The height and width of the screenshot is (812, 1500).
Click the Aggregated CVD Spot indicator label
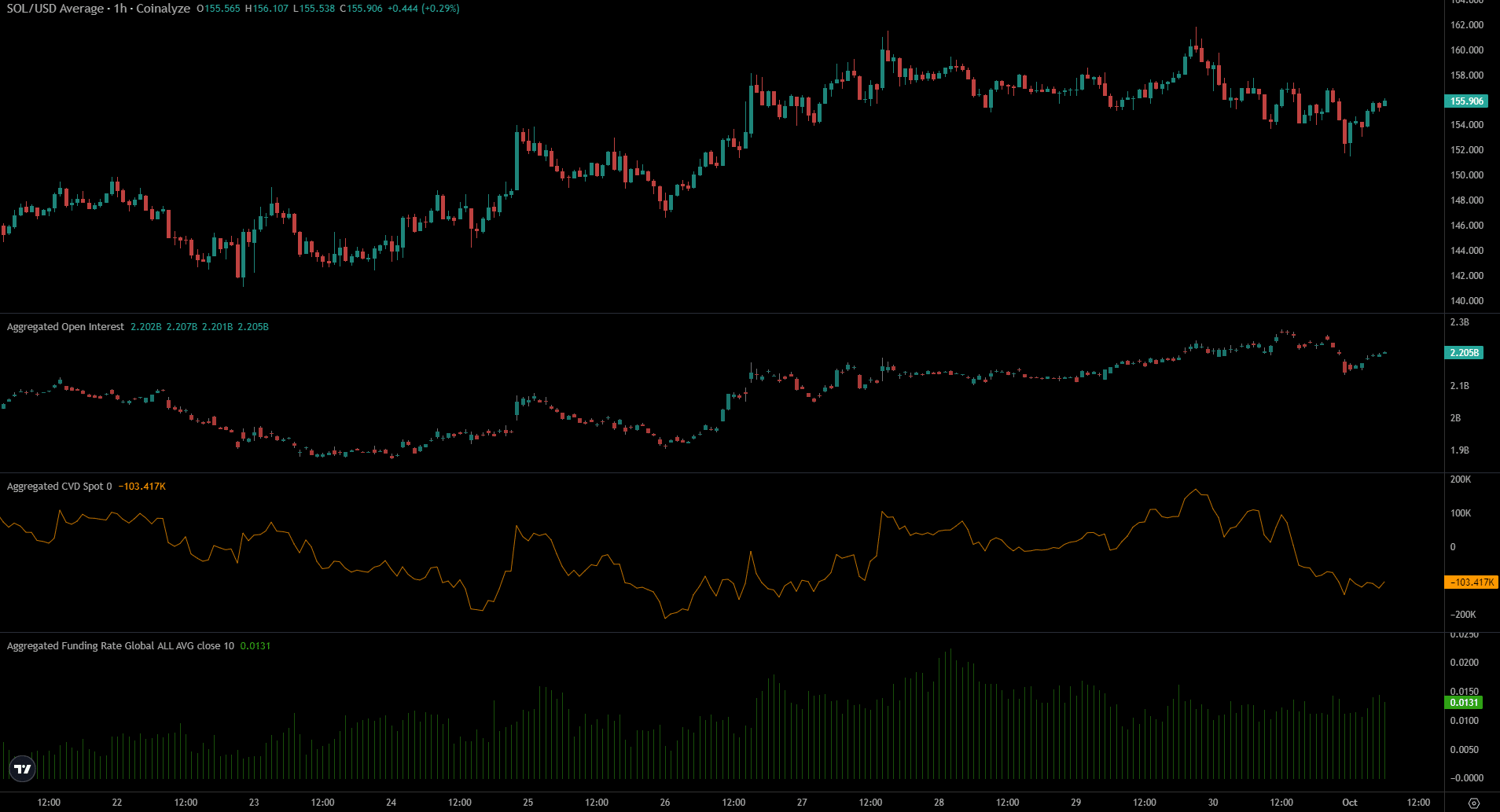click(59, 487)
